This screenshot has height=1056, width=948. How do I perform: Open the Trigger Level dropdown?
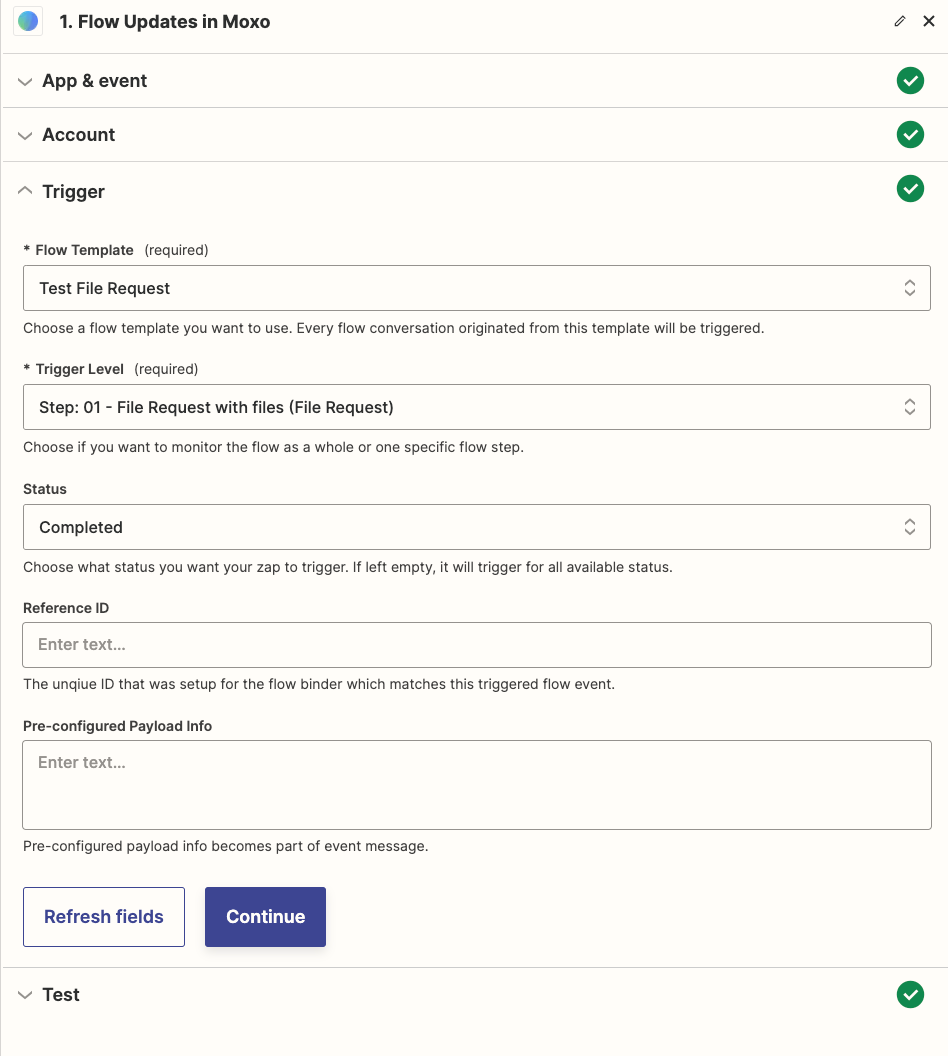point(477,407)
